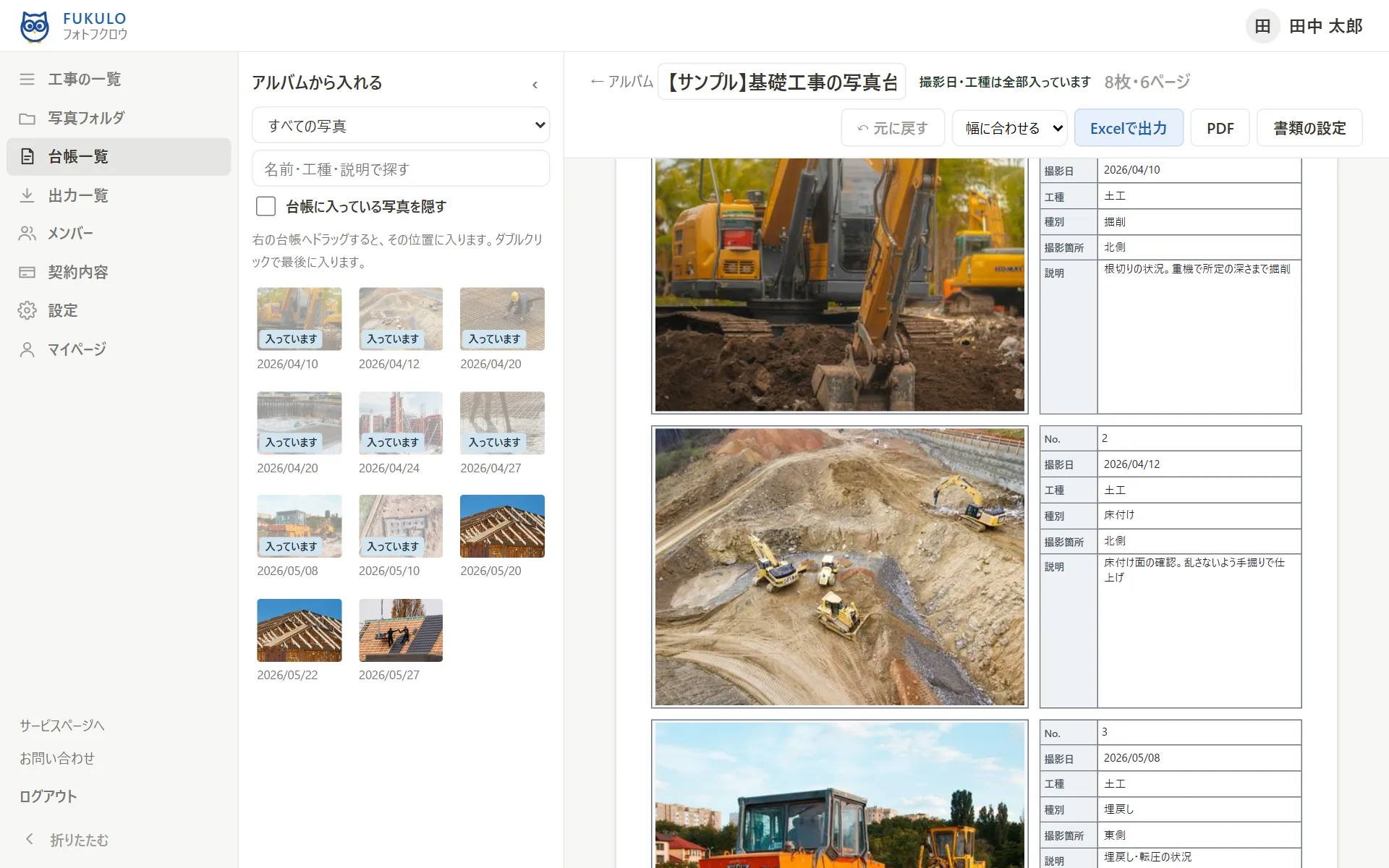
Task: Click 撮影日 cell 2026/04/12
Action: [x=1199, y=464]
